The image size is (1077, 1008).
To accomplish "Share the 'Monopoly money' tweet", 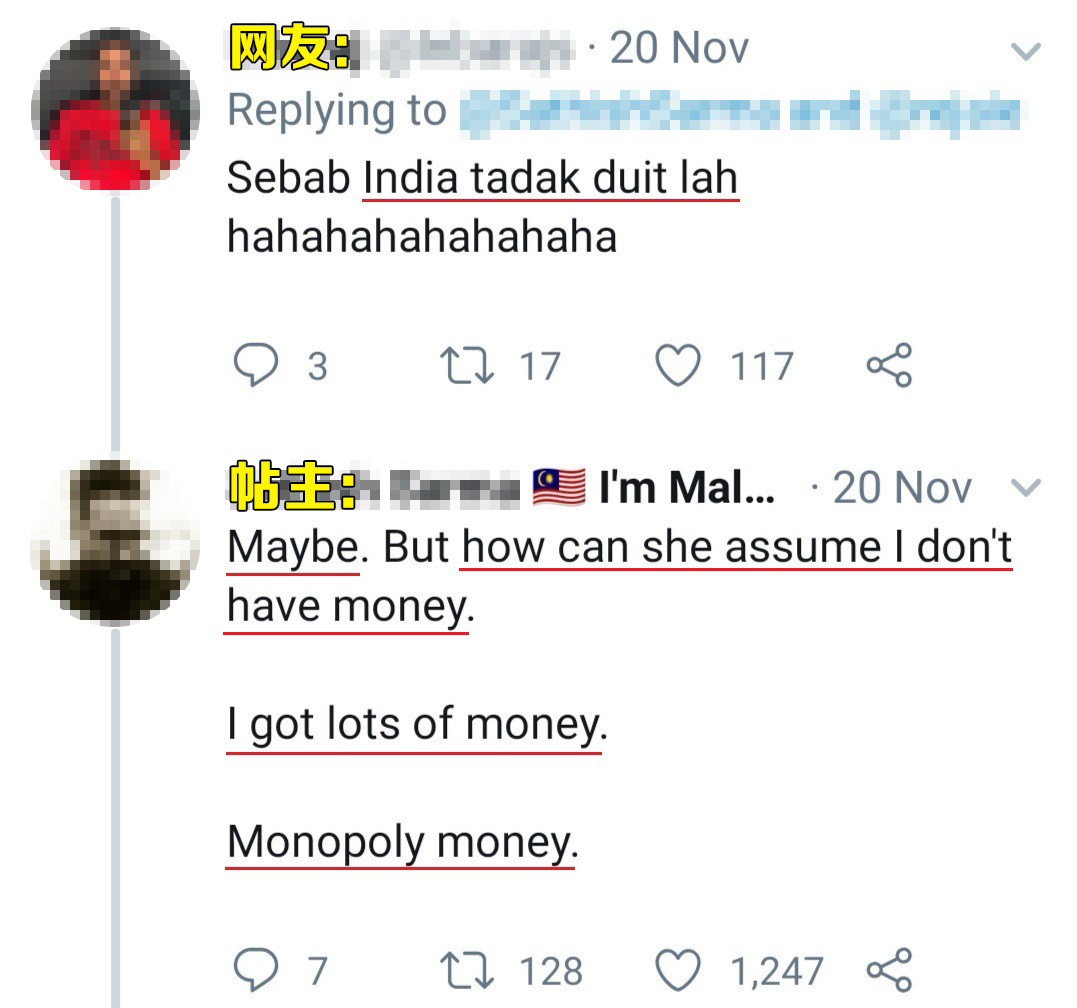I will 889,970.
